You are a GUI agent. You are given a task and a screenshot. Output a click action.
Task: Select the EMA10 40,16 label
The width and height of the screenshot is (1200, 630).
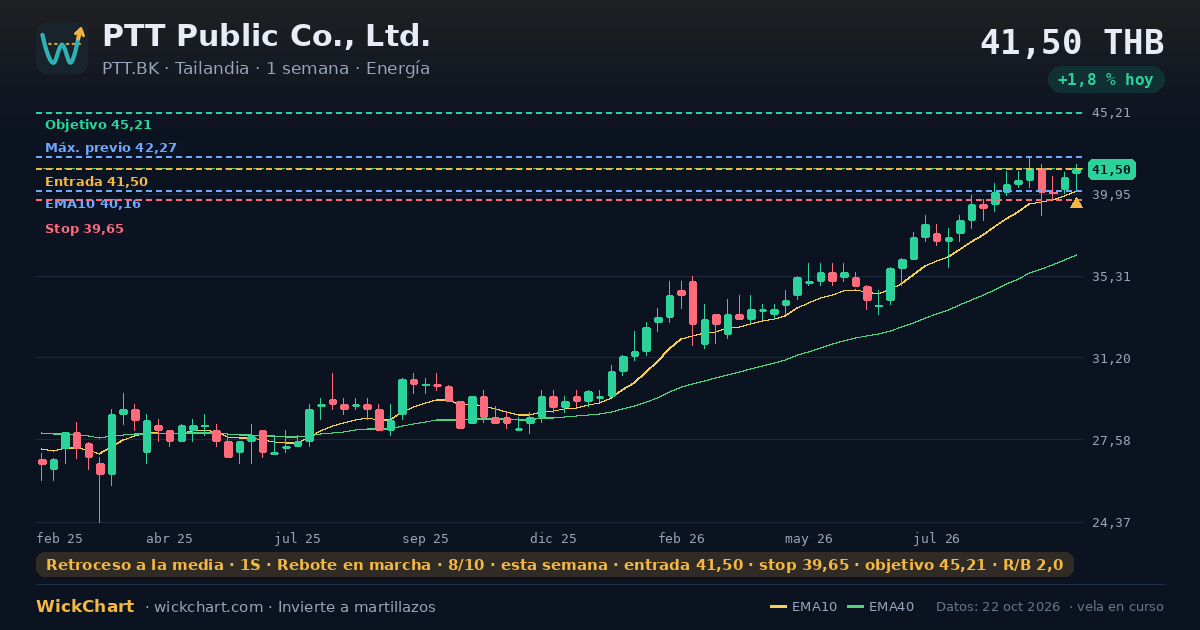(93, 204)
